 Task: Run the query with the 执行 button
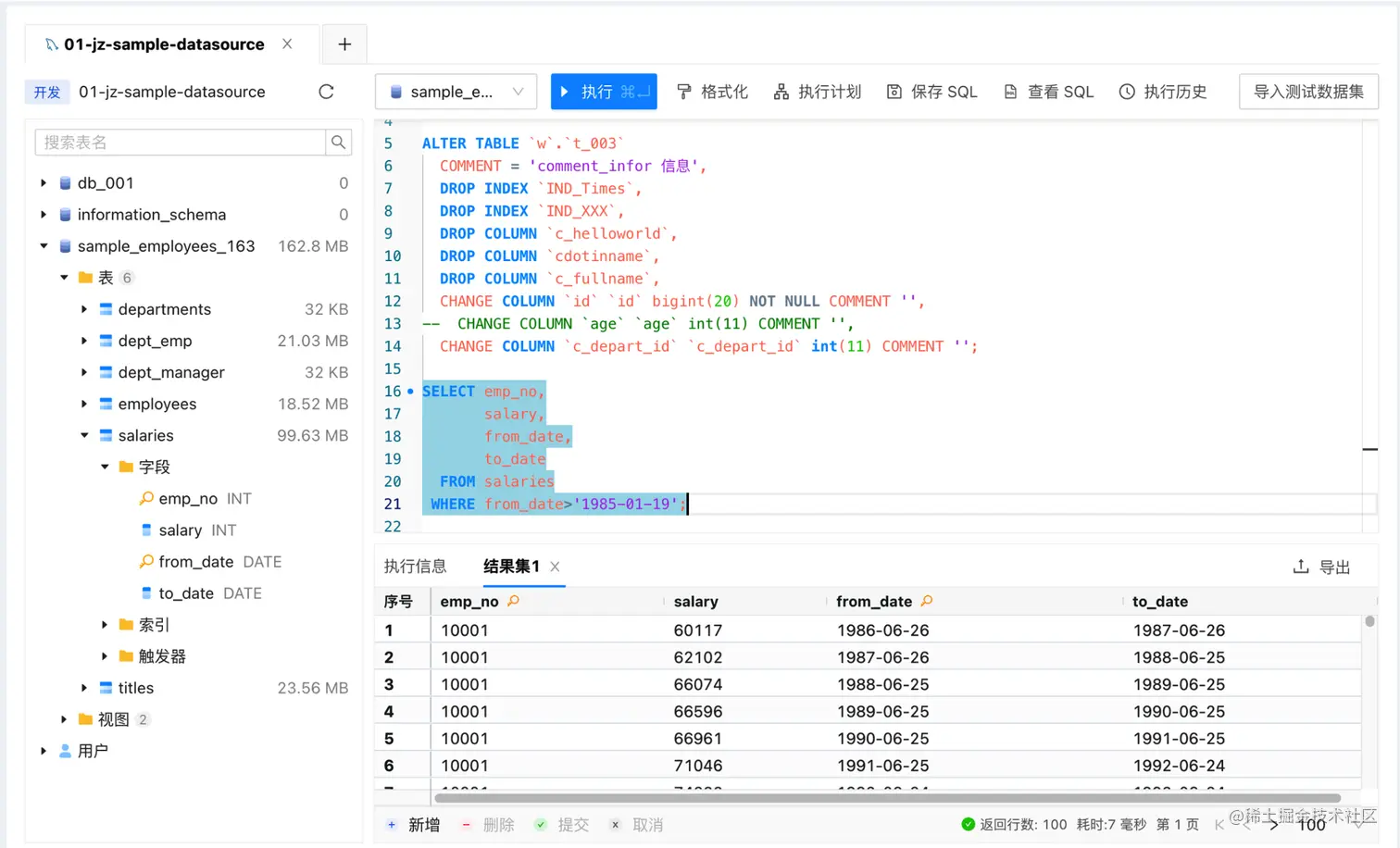603,92
